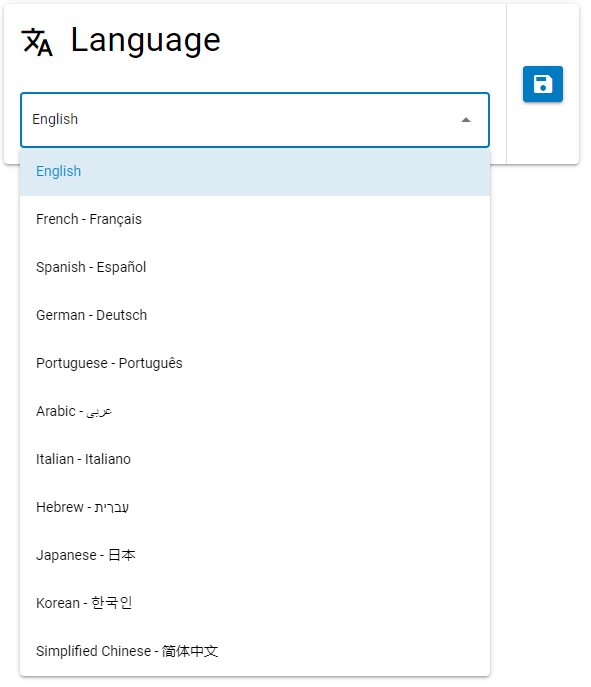Select Simplified Chinese from the list

point(255,651)
